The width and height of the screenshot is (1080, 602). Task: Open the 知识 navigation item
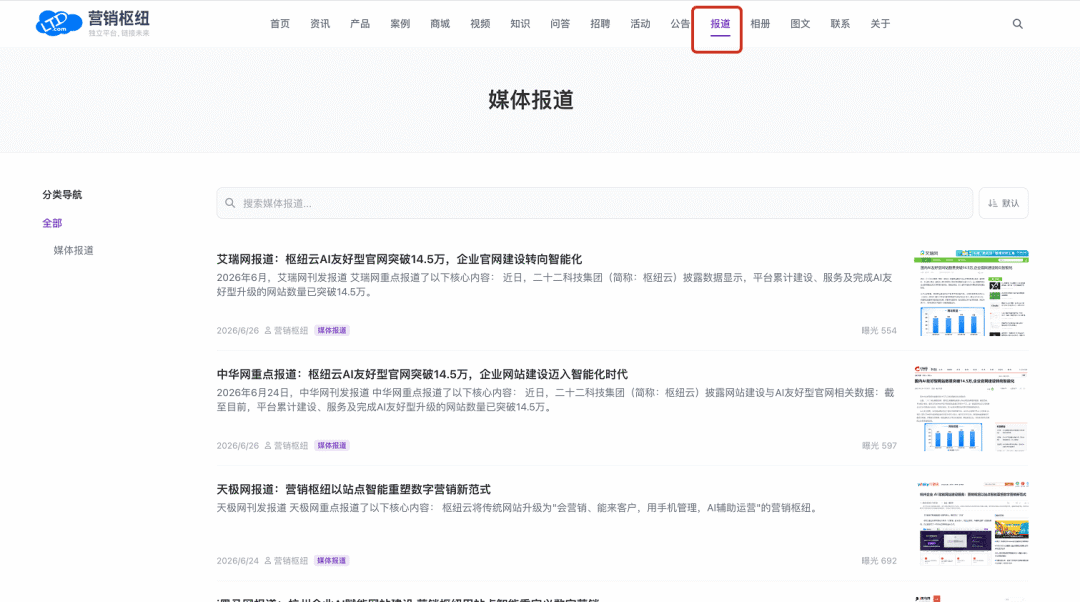pyautogui.click(x=520, y=23)
